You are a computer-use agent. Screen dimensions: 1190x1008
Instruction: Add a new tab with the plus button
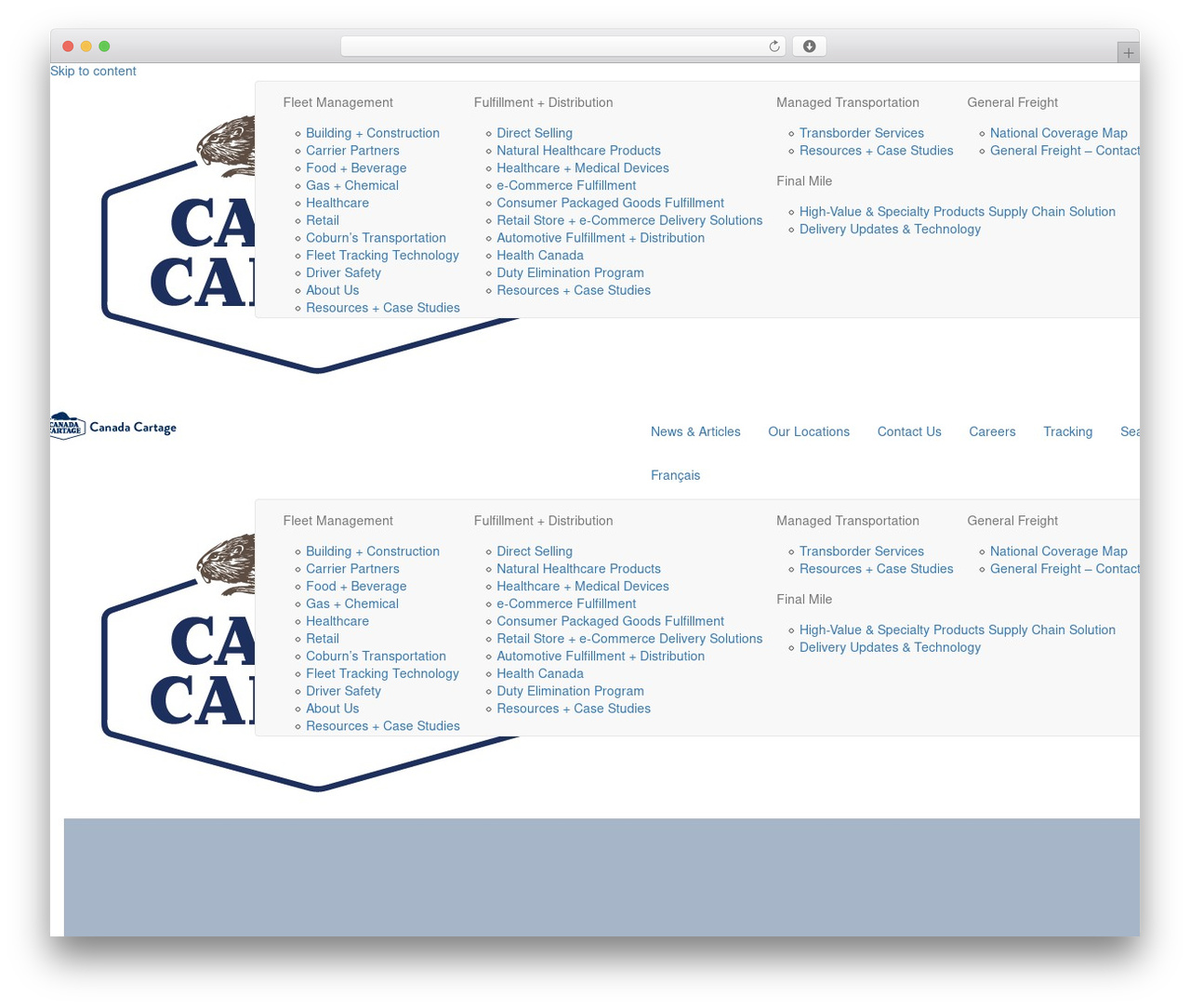point(1128,53)
